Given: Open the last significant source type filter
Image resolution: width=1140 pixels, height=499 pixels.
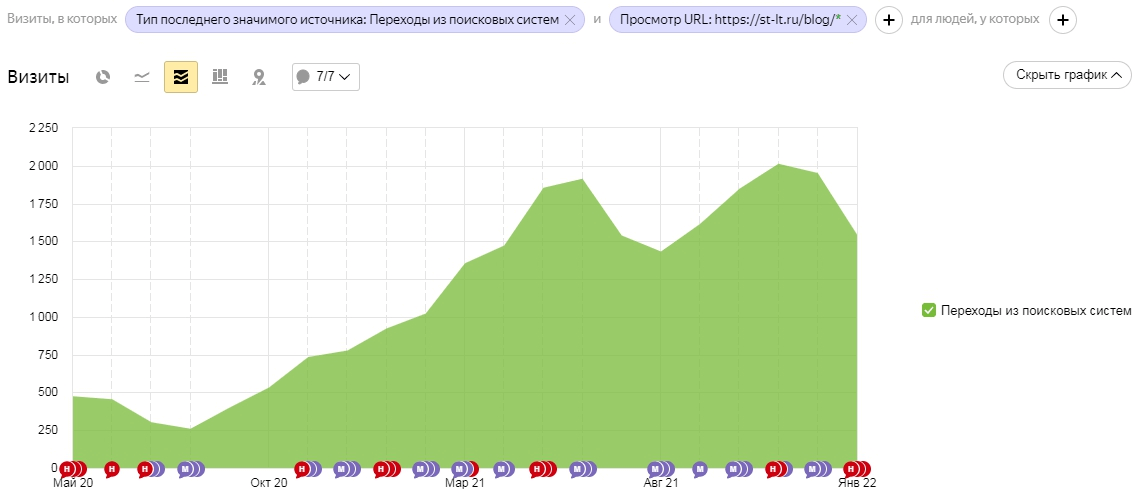Looking at the screenshot, I should [348, 20].
